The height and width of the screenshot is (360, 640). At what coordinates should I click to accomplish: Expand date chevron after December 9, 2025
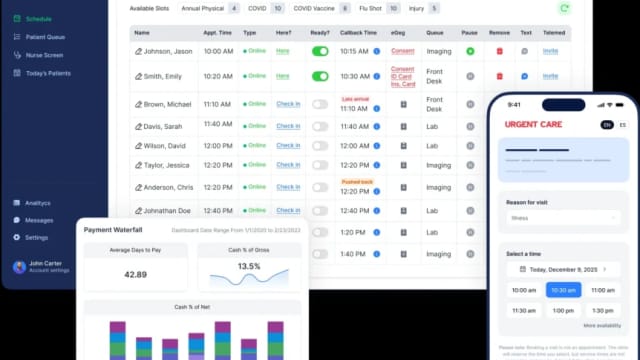[x=605, y=269]
